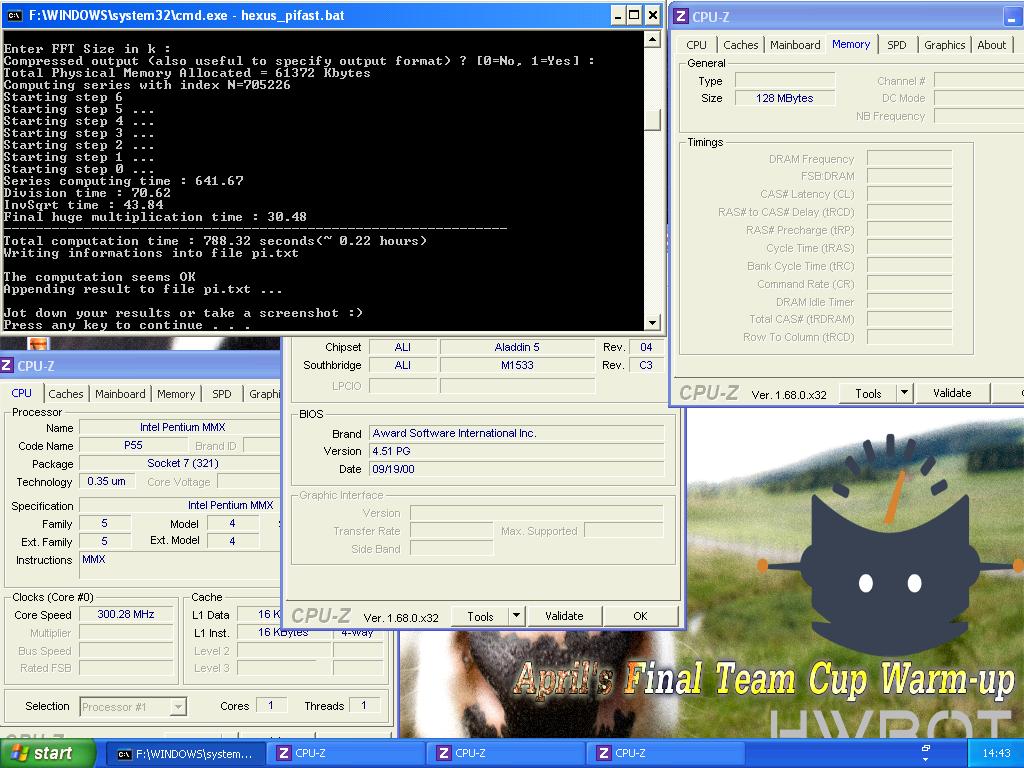Click L1 Inst. value 16 KBytes
Screen dimensions: 1024x768
tap(283, 632)
